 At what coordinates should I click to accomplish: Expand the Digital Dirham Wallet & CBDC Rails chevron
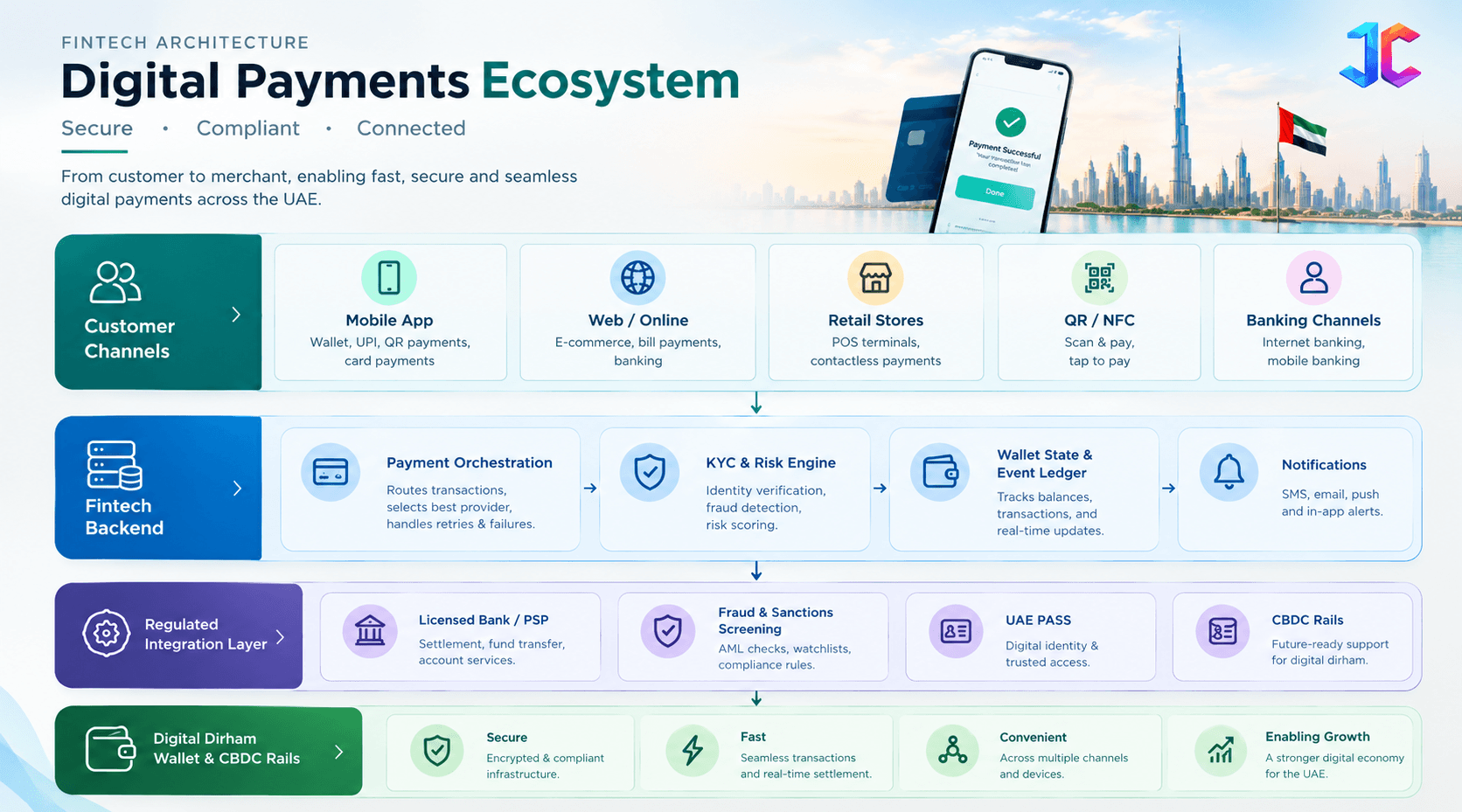(339, 752)
